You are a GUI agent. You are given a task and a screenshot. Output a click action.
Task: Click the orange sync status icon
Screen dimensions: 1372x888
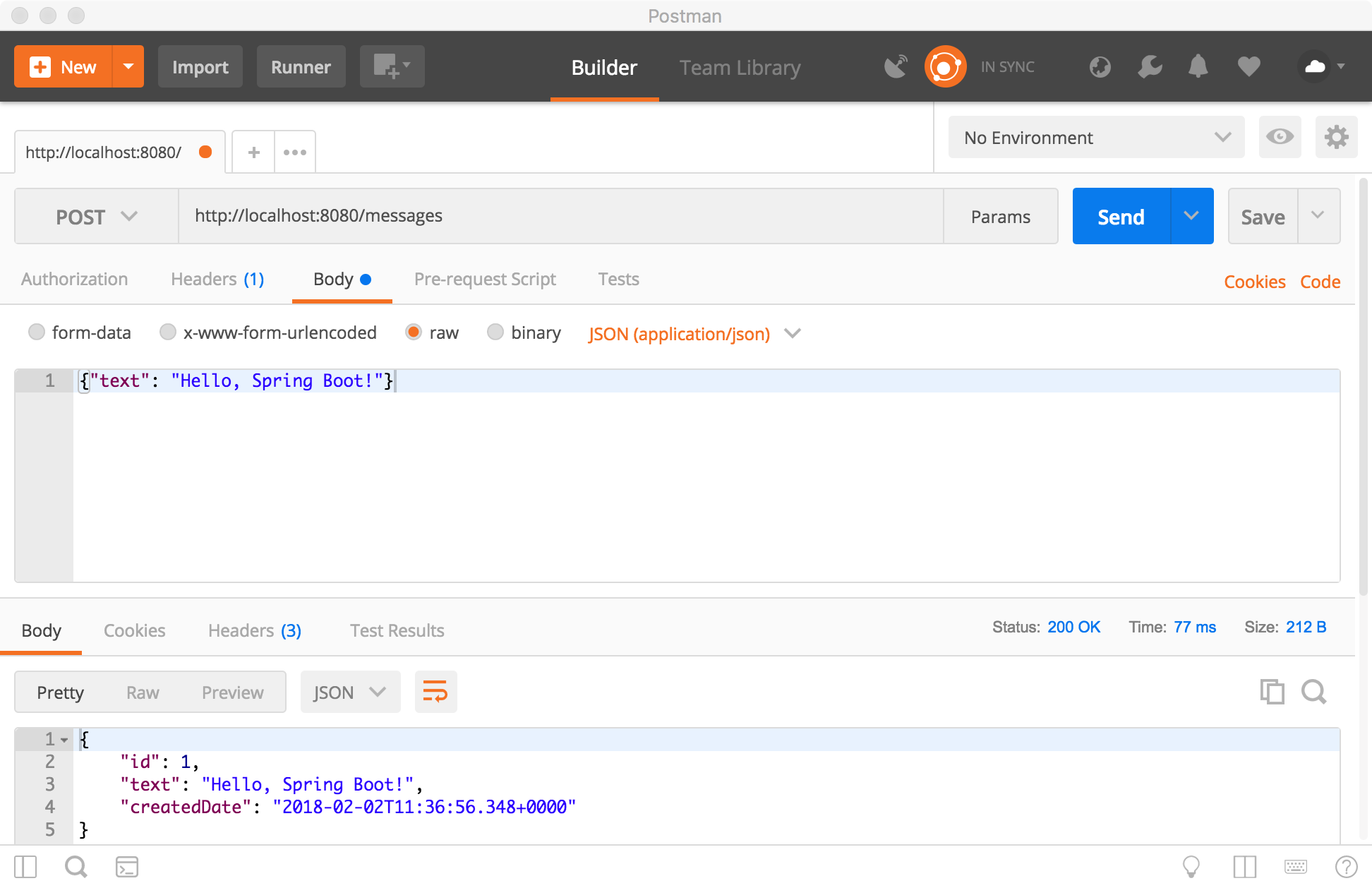point(945,67)
